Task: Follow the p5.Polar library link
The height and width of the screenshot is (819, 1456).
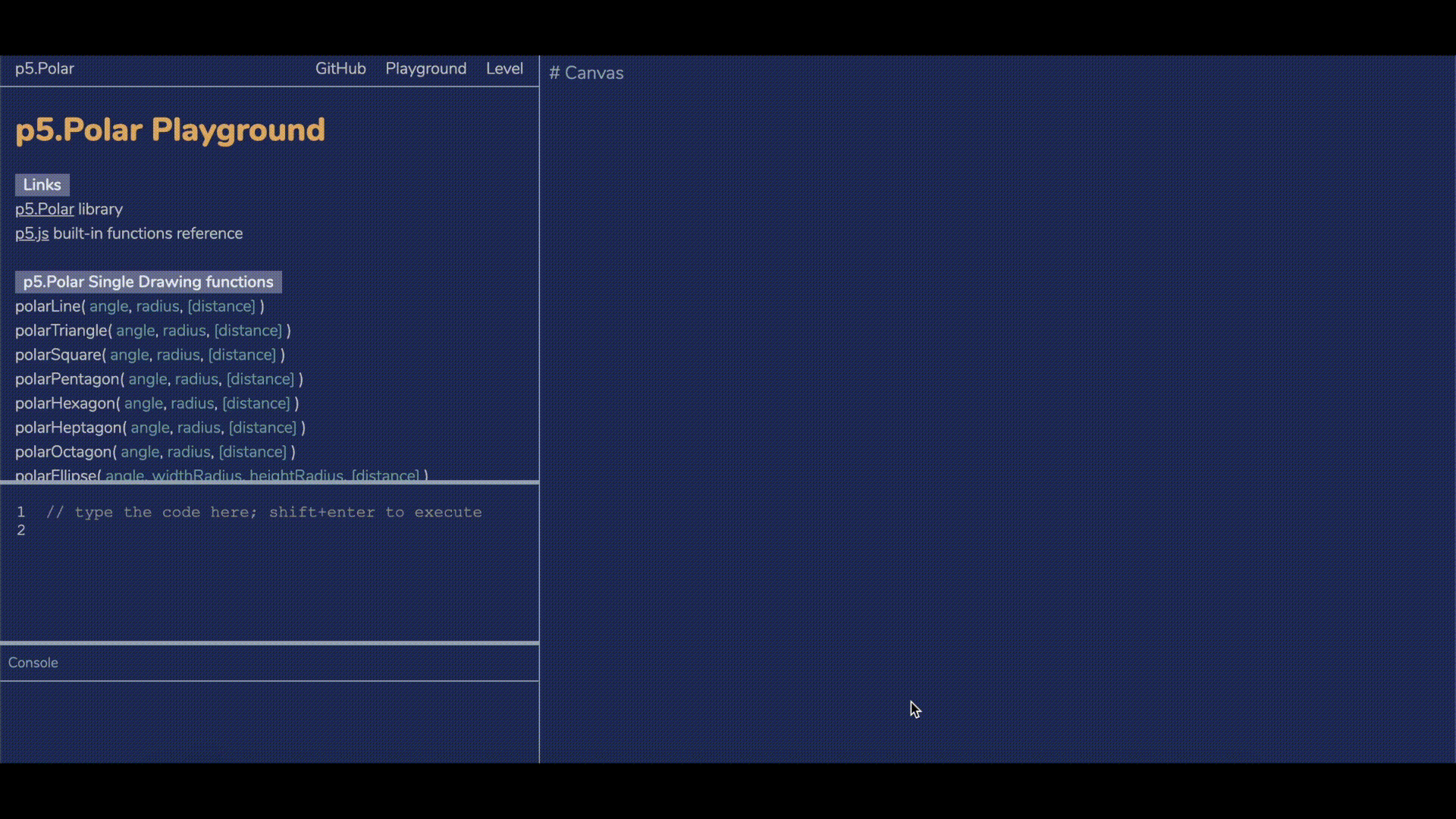Action: coord(45,209)
